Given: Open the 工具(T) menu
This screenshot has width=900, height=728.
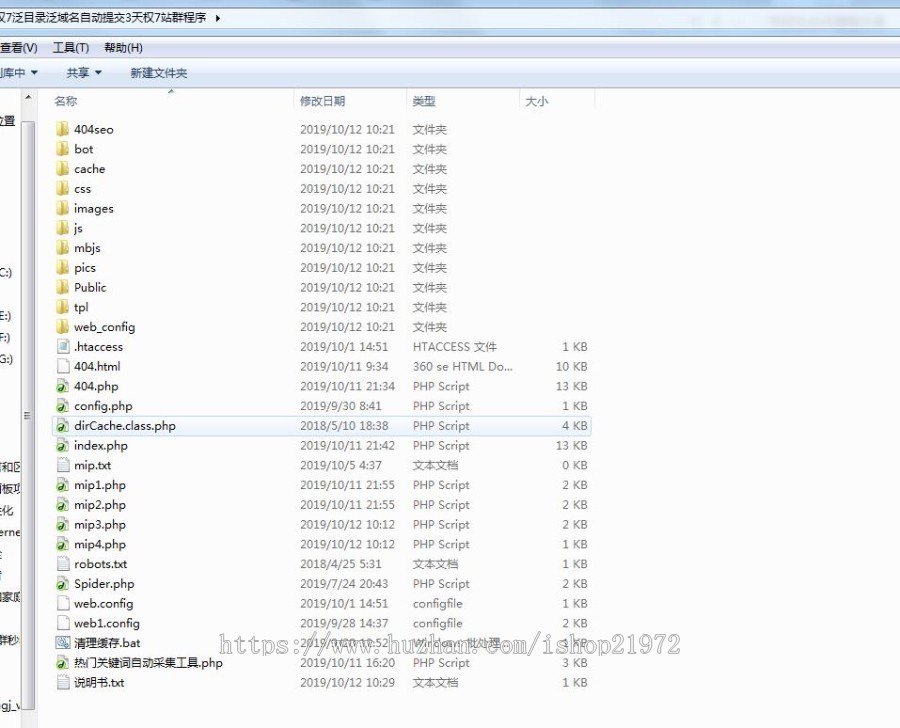Looking at the screenshot, I should coord(71,48).
